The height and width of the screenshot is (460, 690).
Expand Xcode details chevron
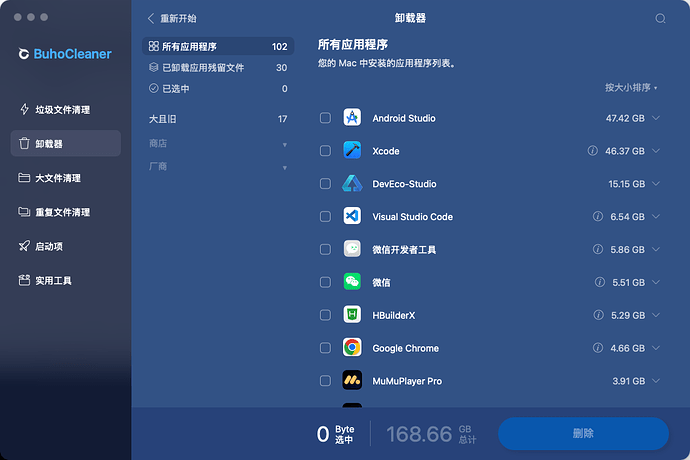pos(656,151)
